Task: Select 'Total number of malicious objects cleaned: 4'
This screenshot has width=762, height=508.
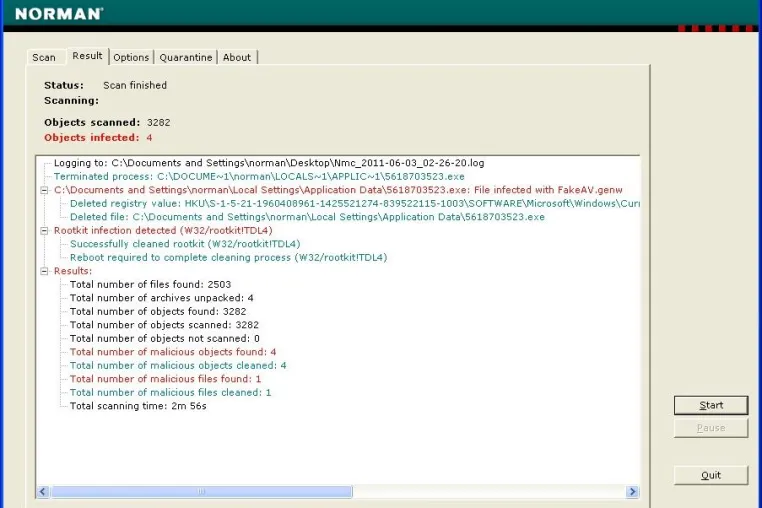Action: [x=178, y=366]
